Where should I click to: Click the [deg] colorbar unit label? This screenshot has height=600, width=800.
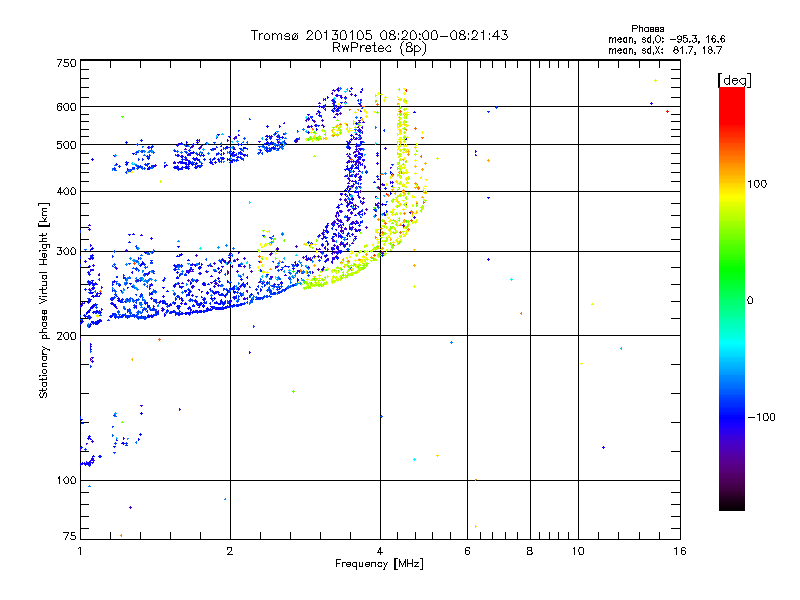pyautogui.click(x=734, y=80)
